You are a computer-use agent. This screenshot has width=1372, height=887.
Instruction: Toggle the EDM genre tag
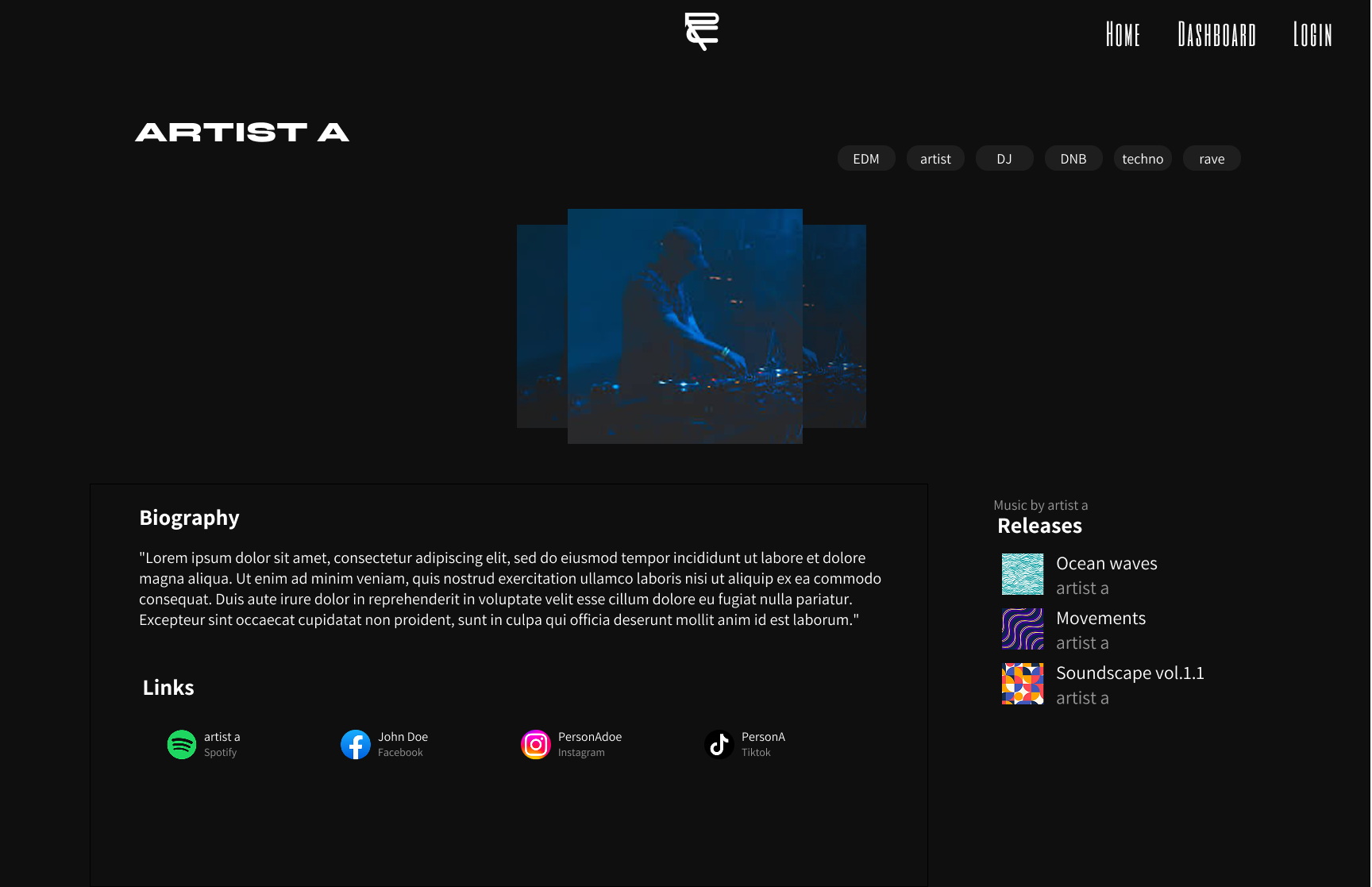pos(865,158)
